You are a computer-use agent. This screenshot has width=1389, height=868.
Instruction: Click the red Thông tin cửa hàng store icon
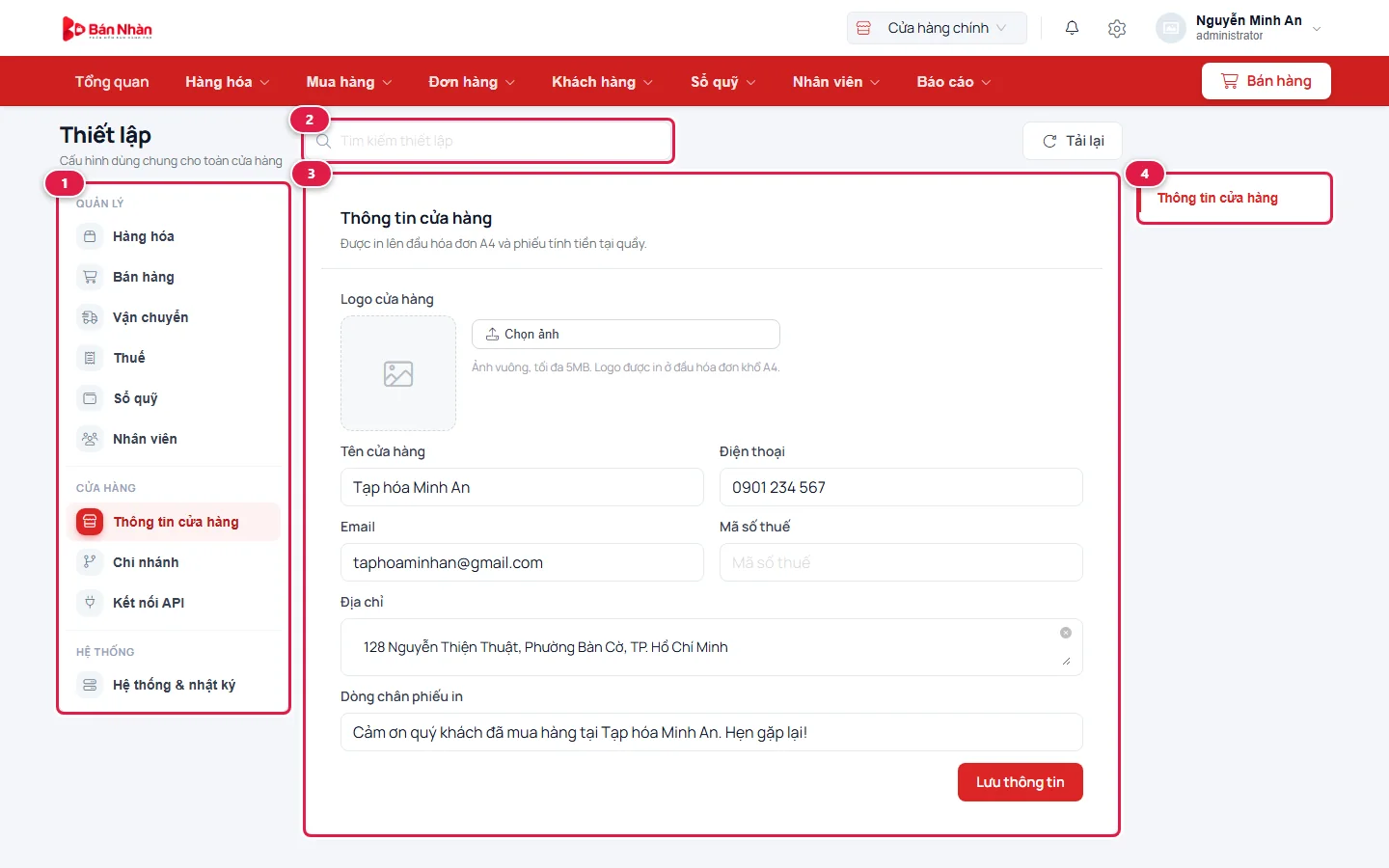coord(90,522)
